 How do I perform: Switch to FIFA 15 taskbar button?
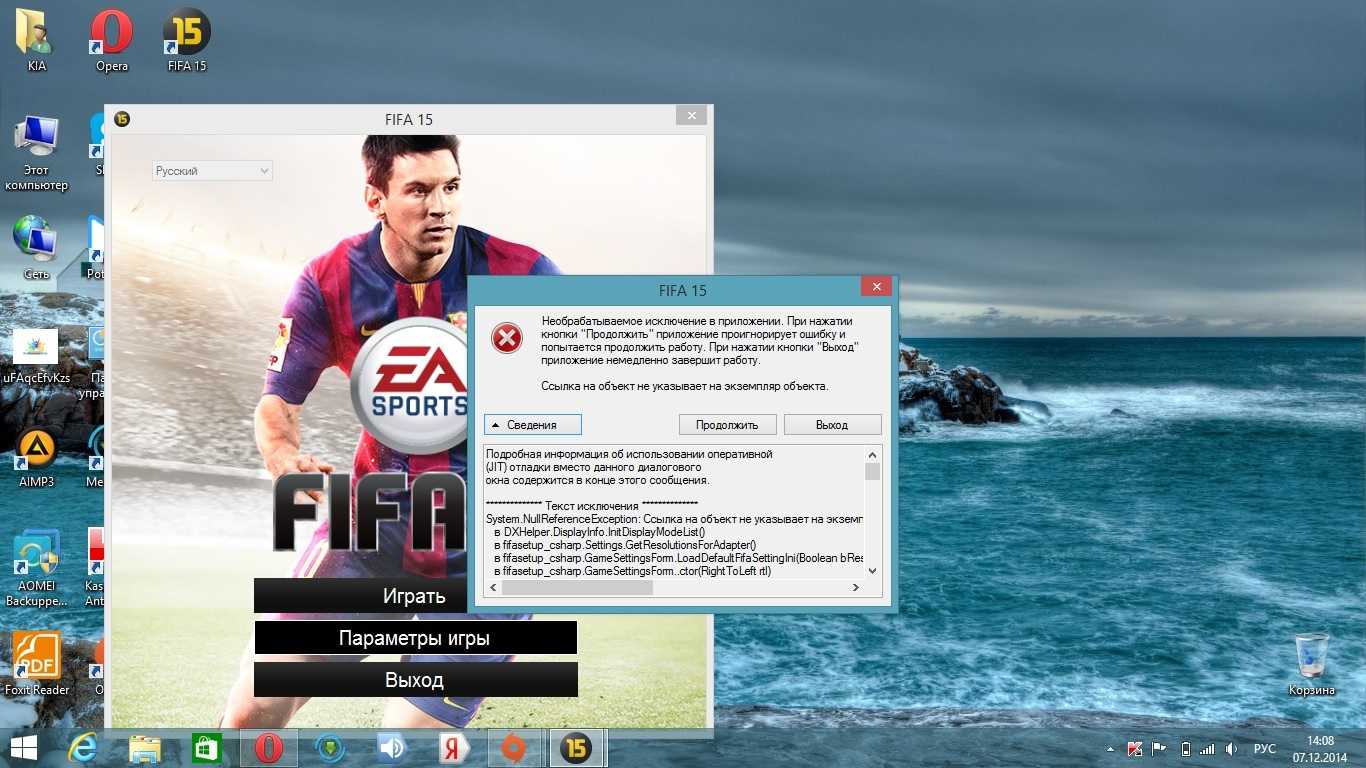(577, 748)
